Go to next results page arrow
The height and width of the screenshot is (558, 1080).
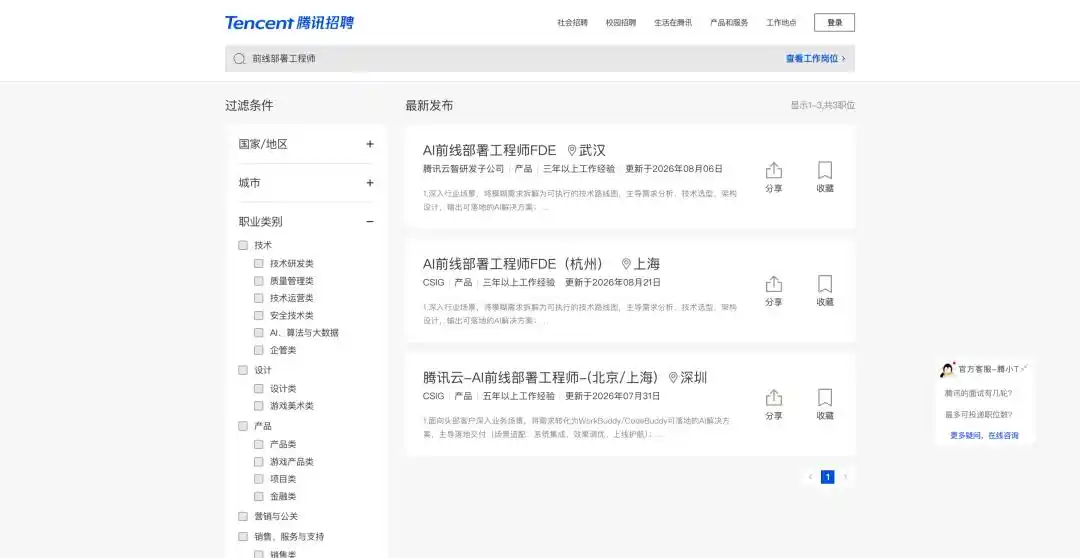coord(845,477)
